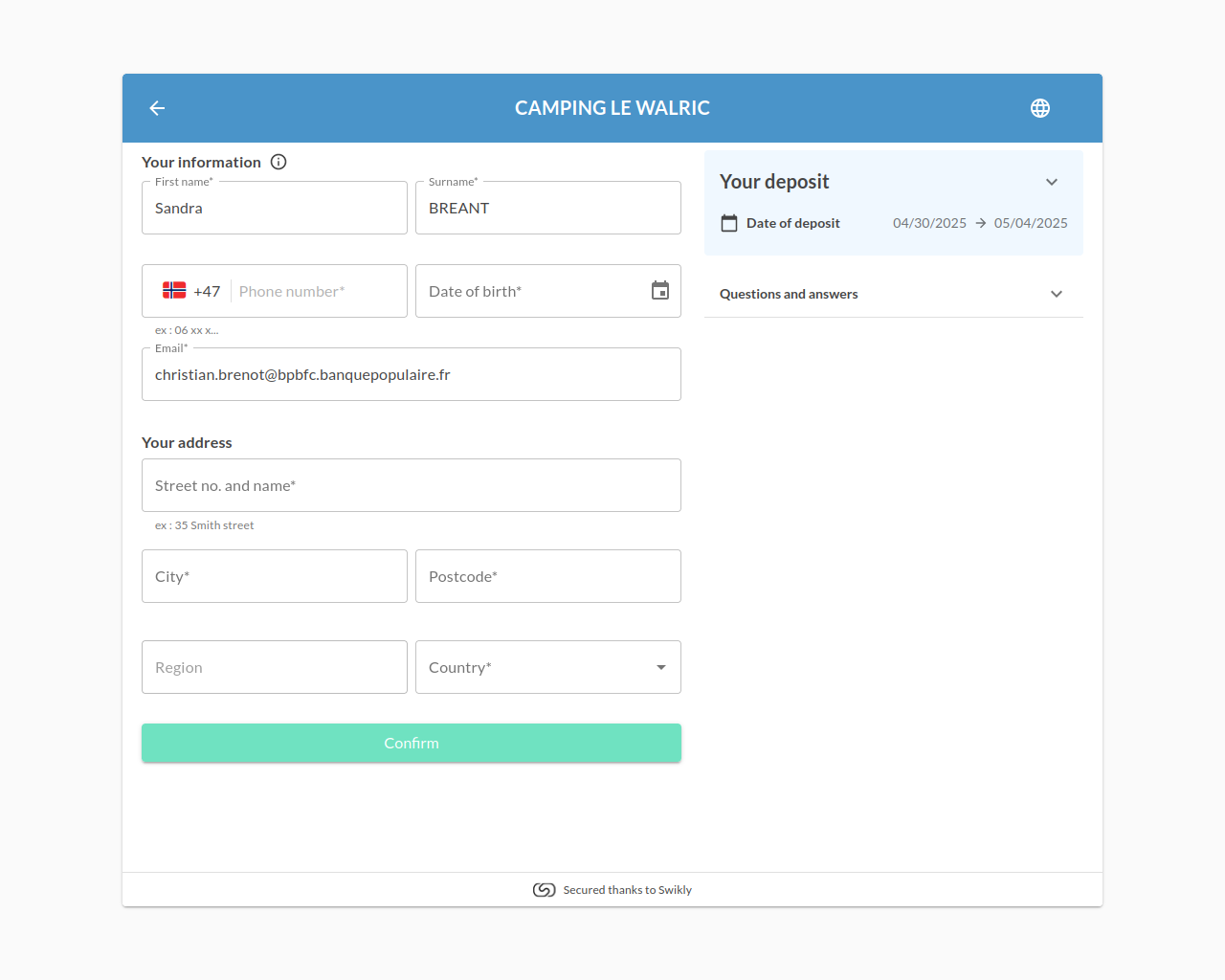1225x980 pixels.
Task: Expand Questions and answers section
Action: (894, 294)
